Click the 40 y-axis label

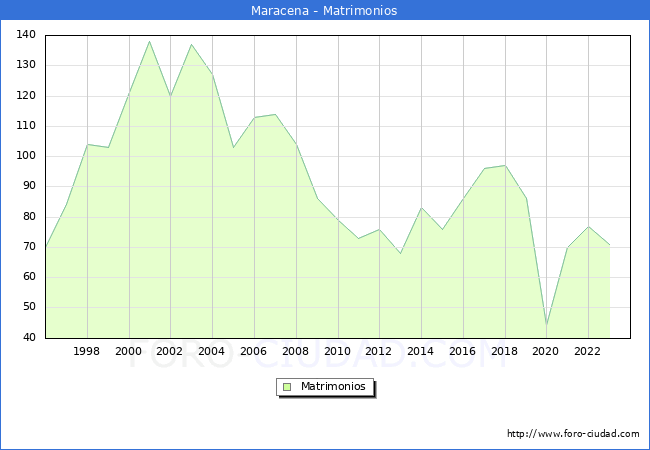coord(29,337)
